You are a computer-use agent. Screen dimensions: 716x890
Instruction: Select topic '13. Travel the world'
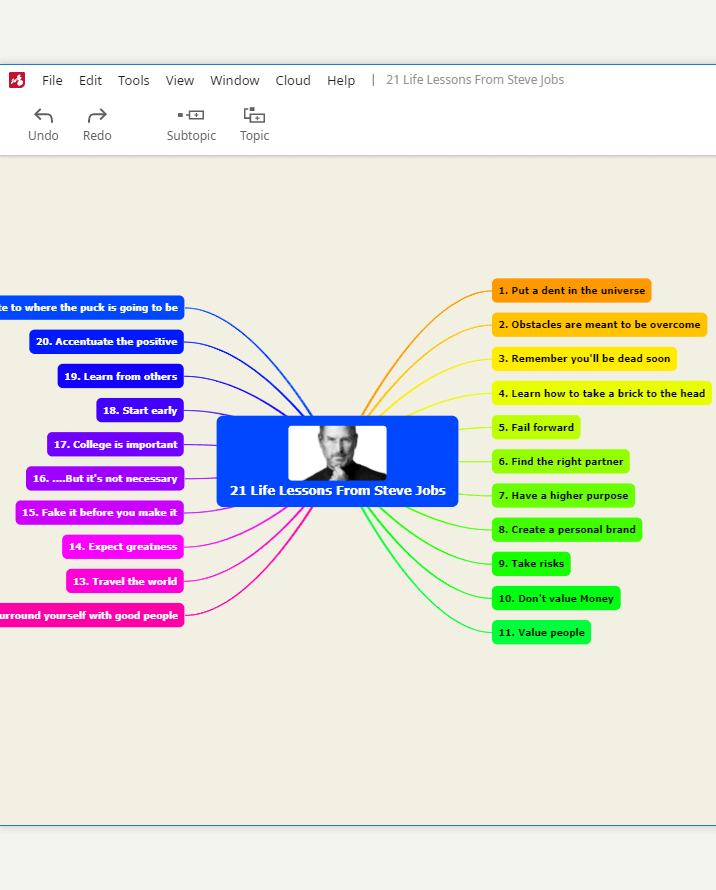point(125,581)
